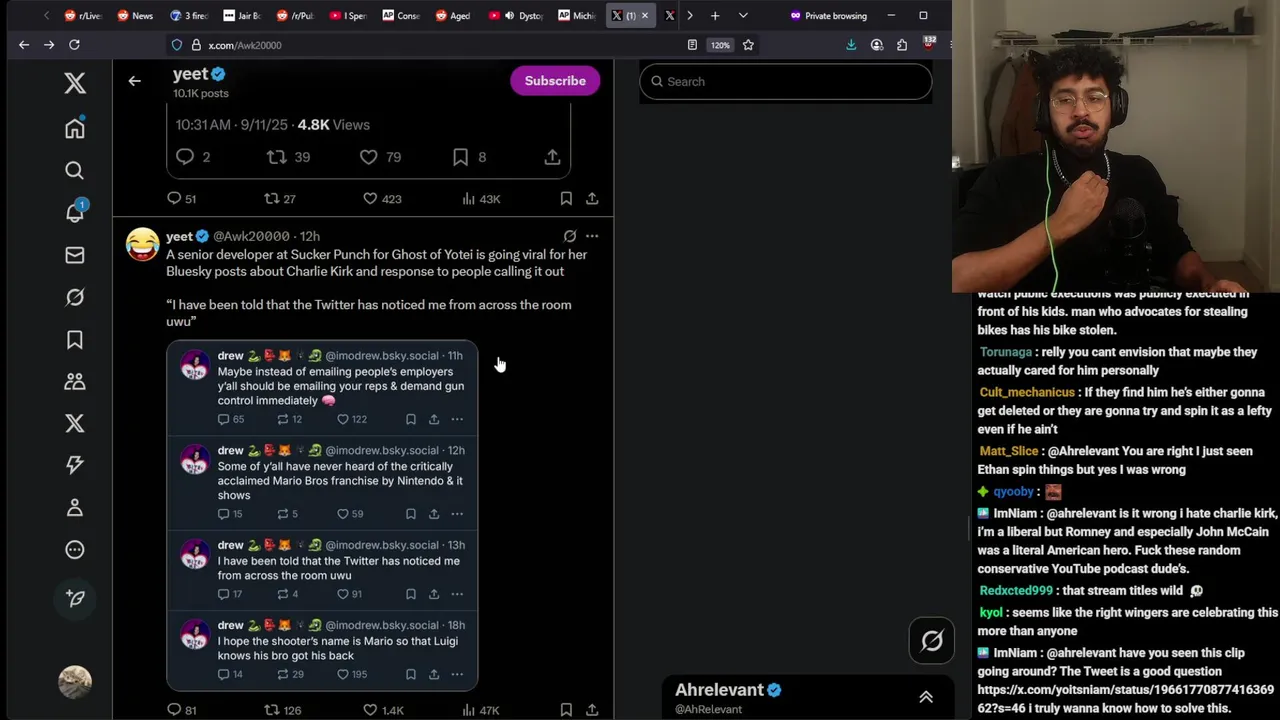Open Bookmarks in left sidebar
Screen dimensions: 1280x720
(75, 340)
